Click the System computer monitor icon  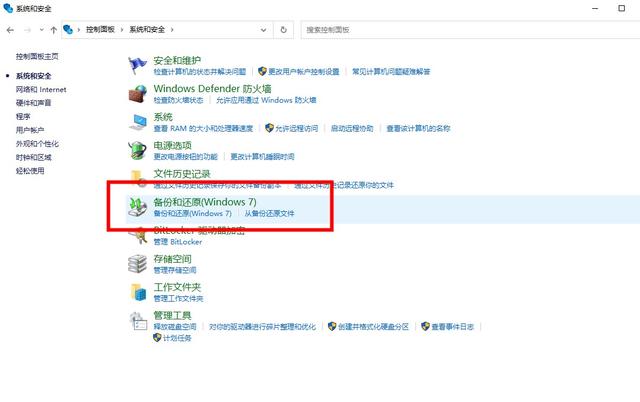tap(138, 122)
